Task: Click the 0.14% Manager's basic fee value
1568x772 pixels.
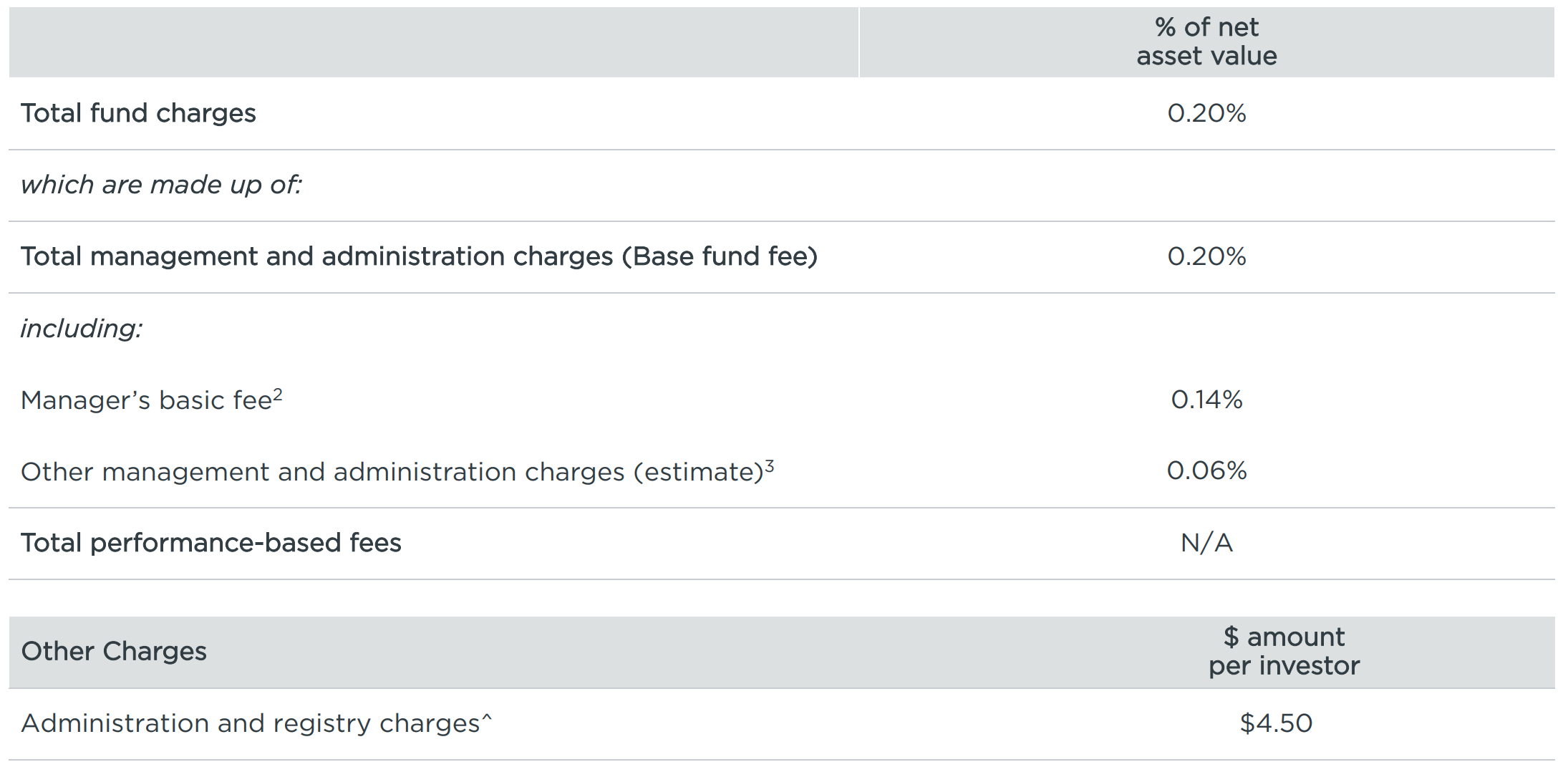Action: 1206,400
